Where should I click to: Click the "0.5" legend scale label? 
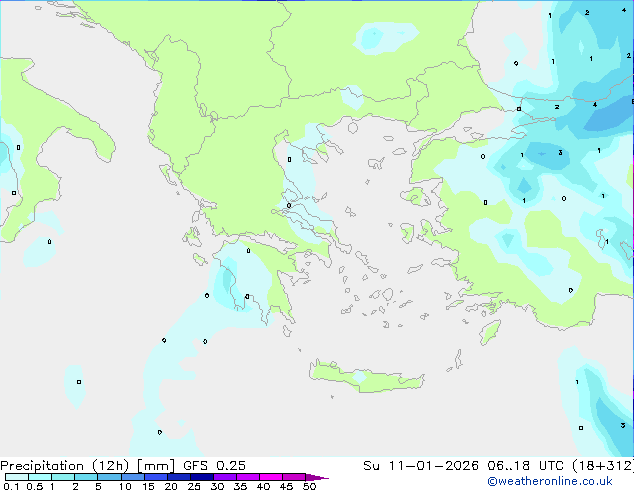[35, 486]
